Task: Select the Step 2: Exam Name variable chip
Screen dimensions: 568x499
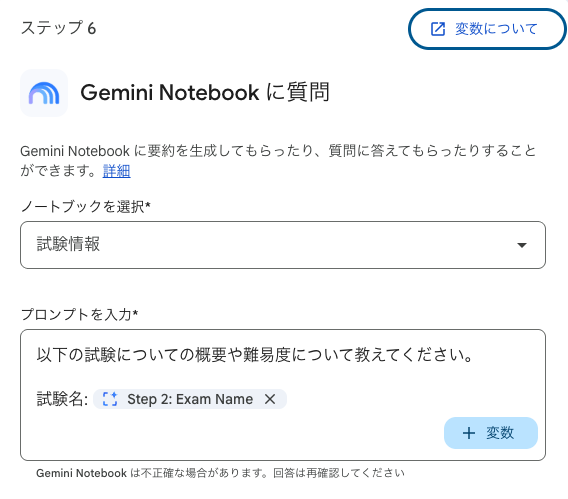Action: click(x=190, y=399)
